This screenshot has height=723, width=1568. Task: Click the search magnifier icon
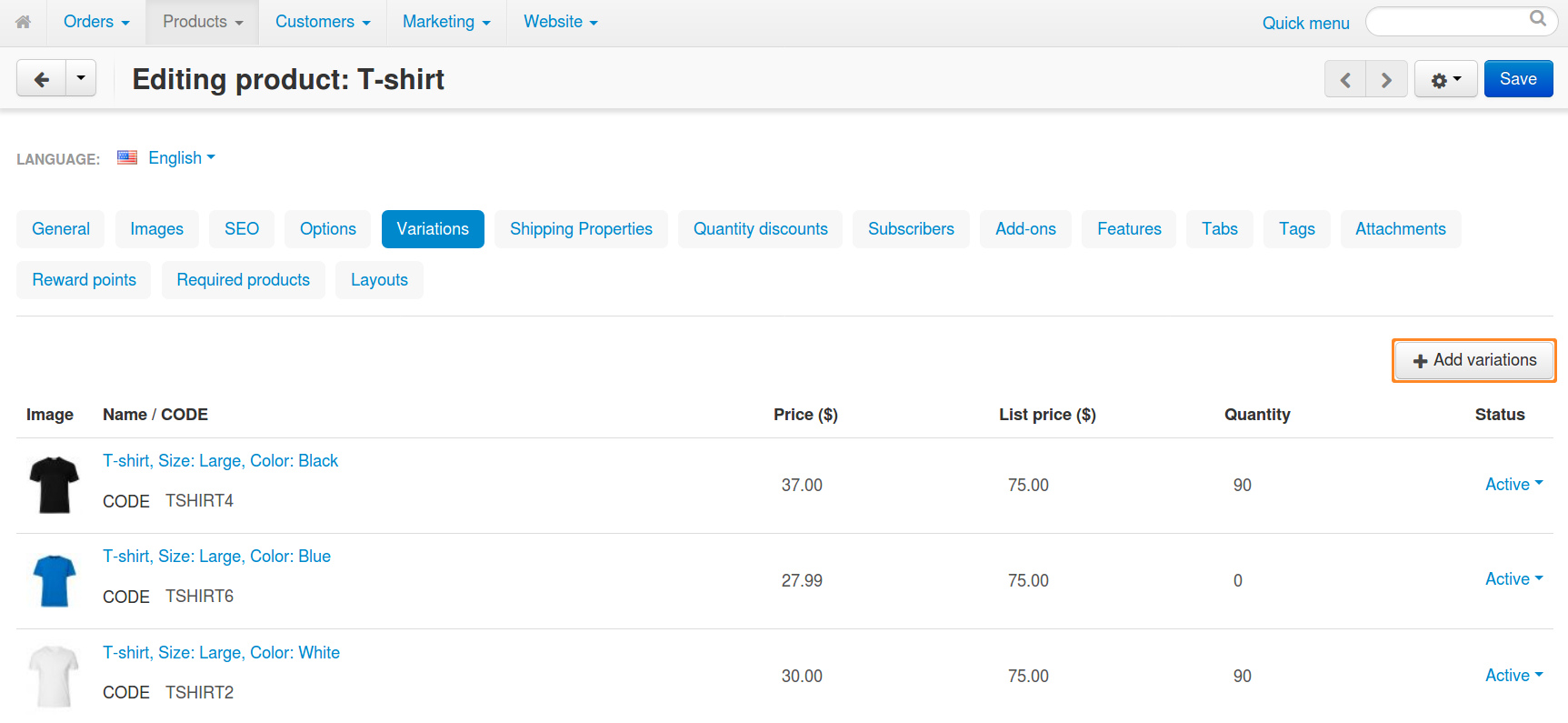(1538, 19)
